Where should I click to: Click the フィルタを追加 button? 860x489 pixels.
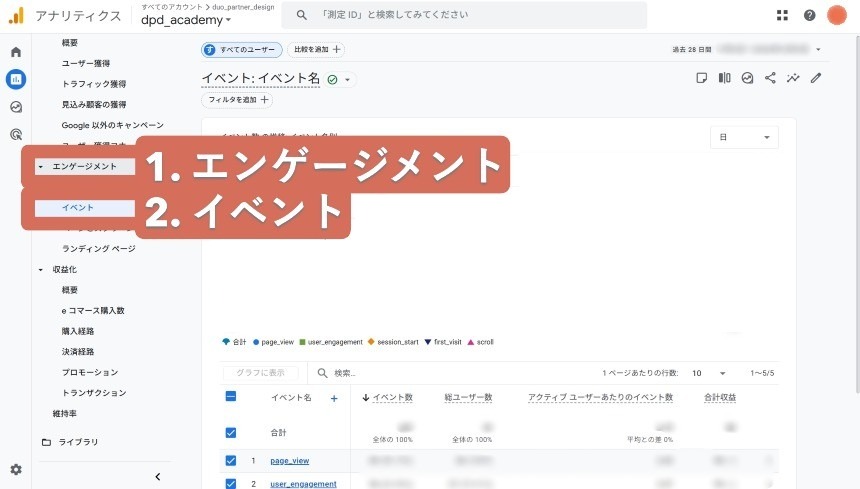click(237, 100)
